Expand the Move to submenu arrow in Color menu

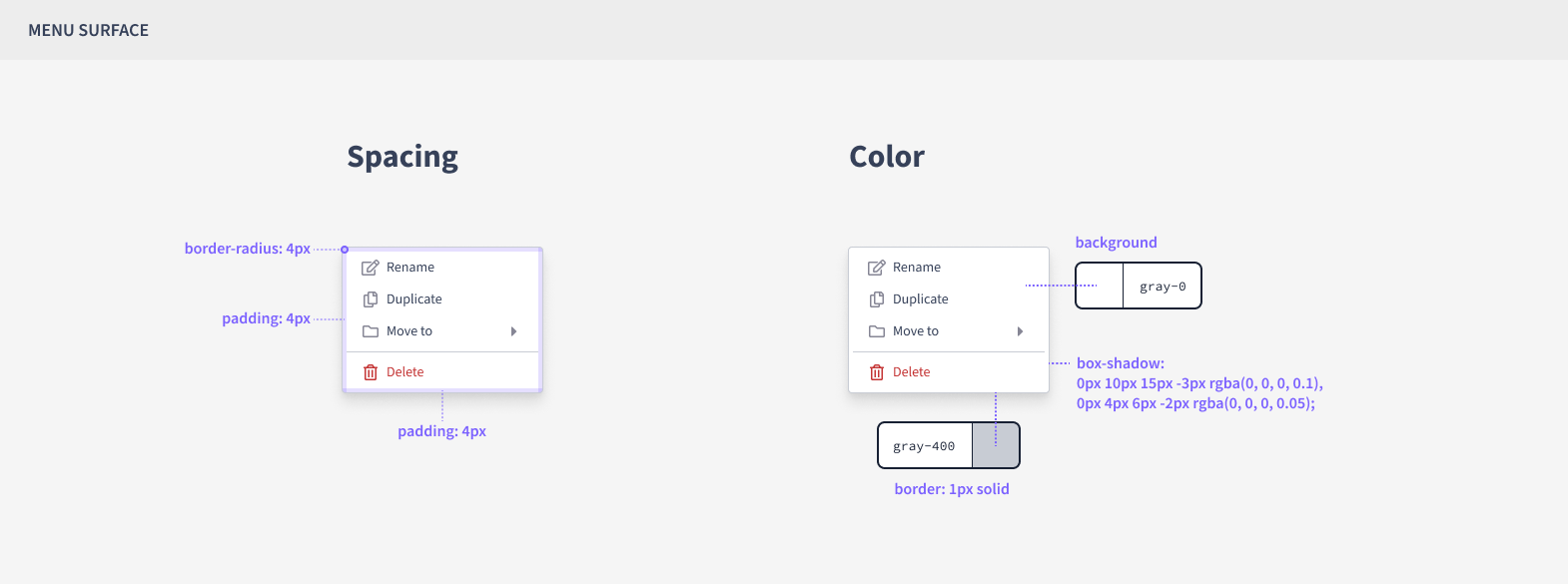tap(1020, 331)
